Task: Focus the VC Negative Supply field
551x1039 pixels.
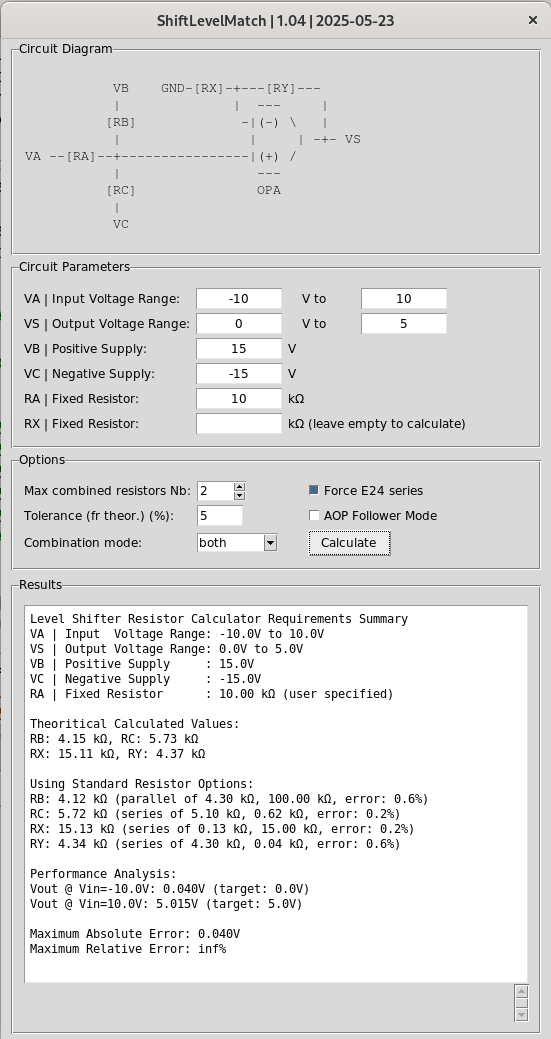Action: (x=239, y=374)
